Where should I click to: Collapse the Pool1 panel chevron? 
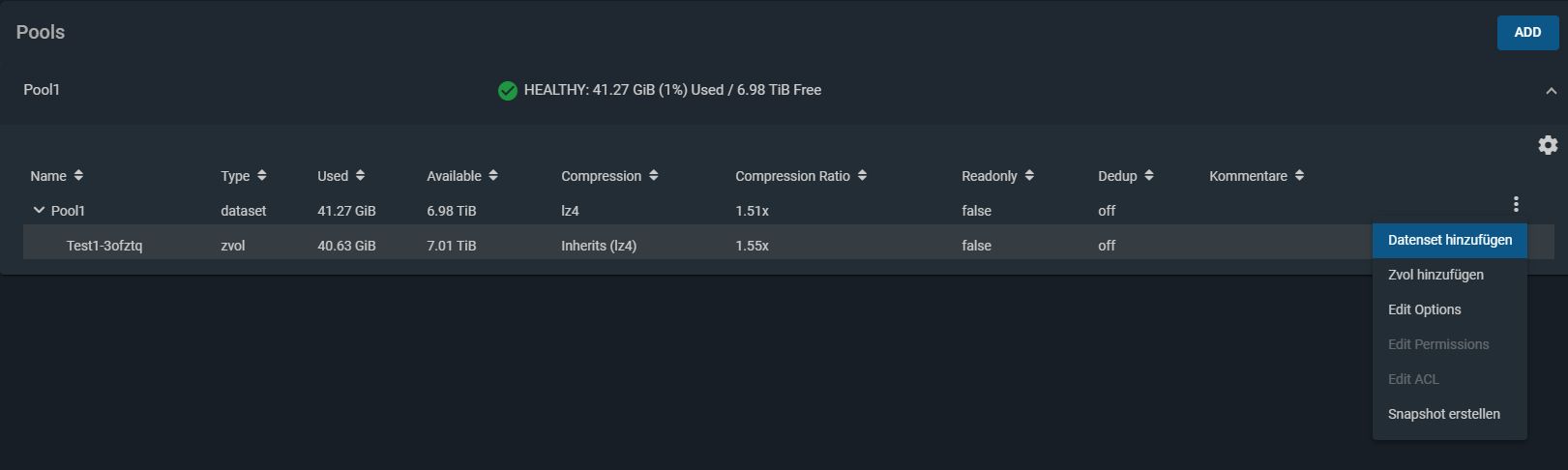pos(1551,91)
